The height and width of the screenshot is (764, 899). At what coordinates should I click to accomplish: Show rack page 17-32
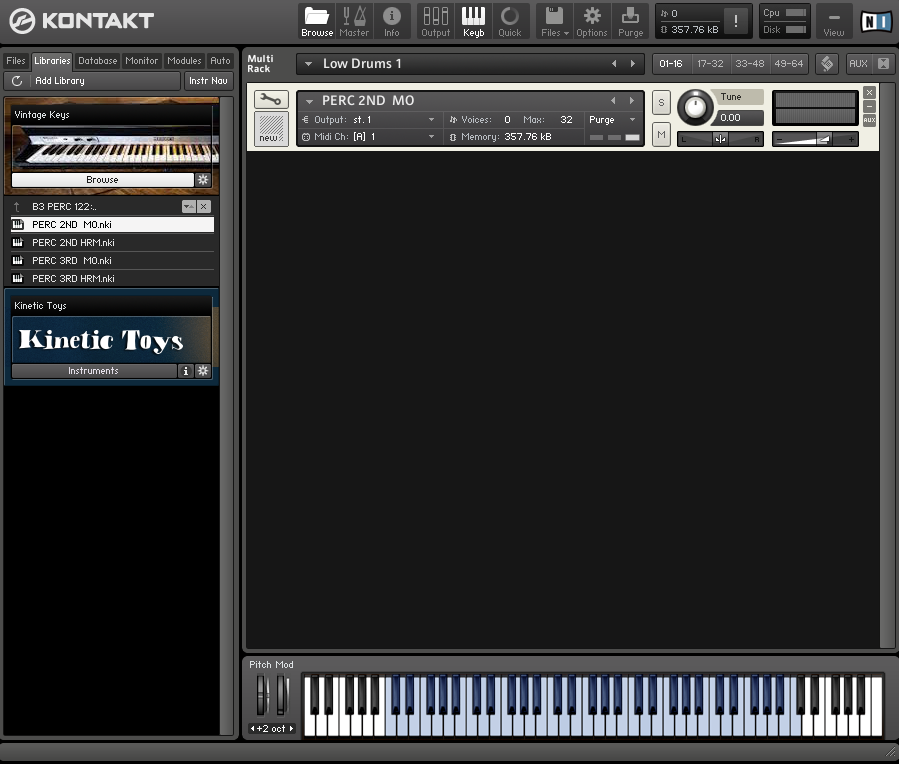(x=710, y=64)
